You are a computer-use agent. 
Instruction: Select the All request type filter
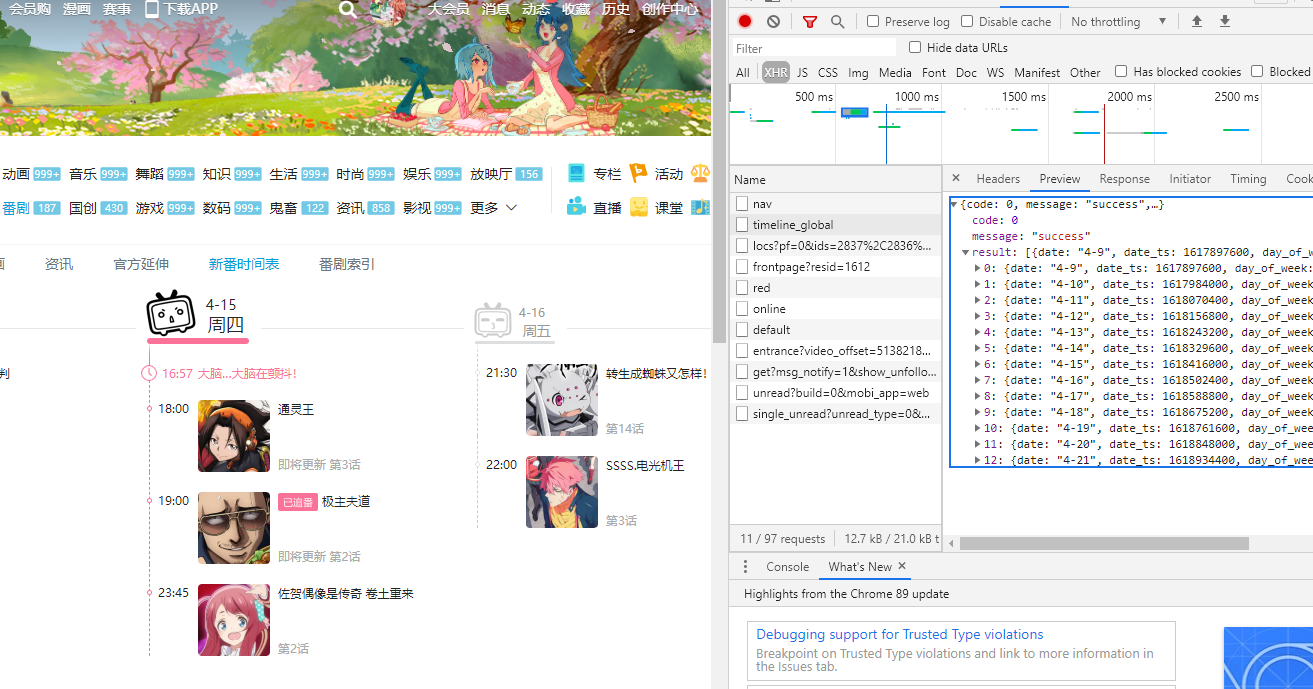pos(743,72)
